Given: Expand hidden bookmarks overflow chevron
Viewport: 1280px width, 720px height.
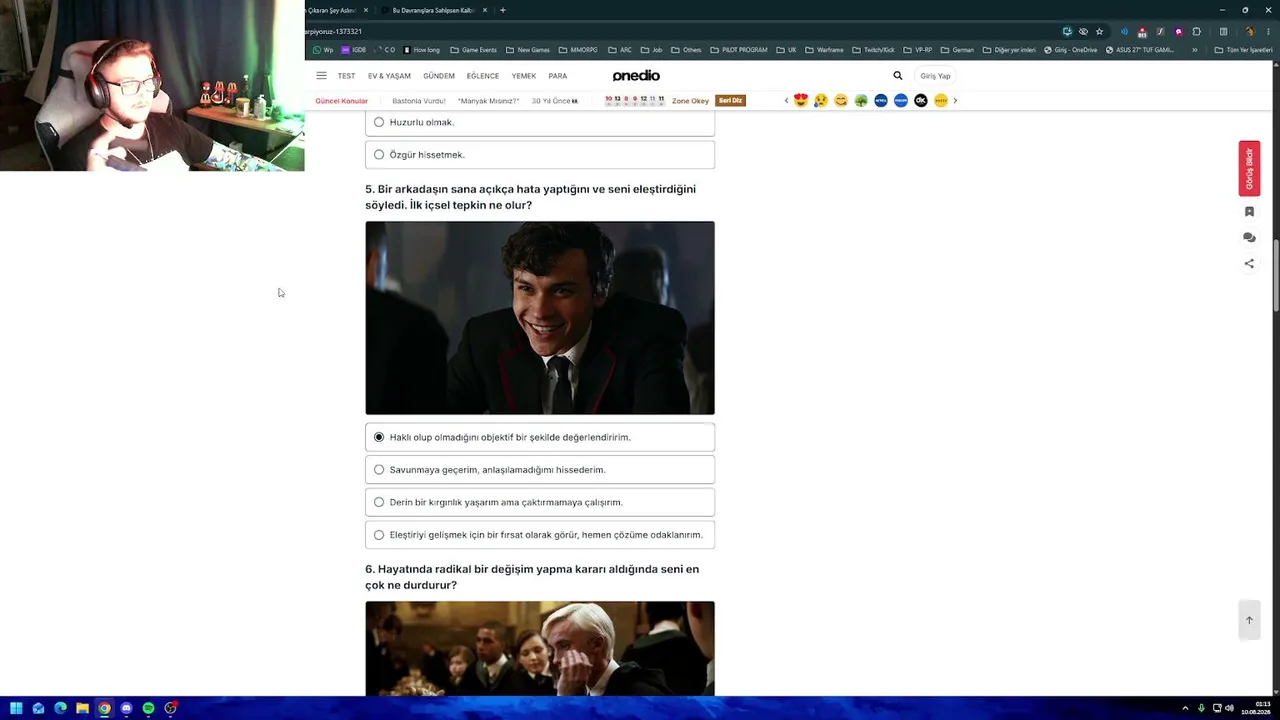Looking at the screenshot, I should coord(1194,50).
